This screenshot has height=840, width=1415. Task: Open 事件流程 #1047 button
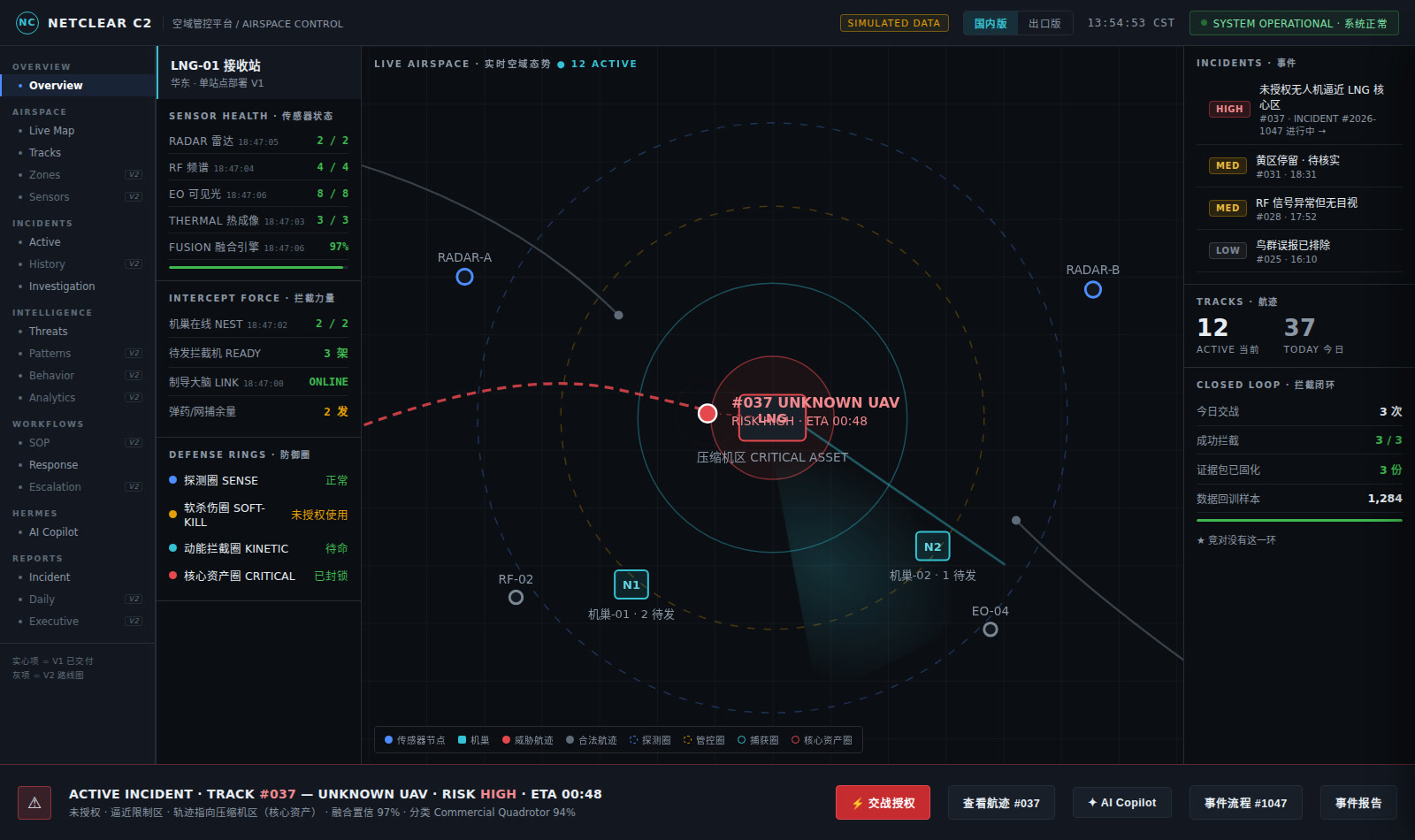pyautogui.click(x=1245, y=803)
